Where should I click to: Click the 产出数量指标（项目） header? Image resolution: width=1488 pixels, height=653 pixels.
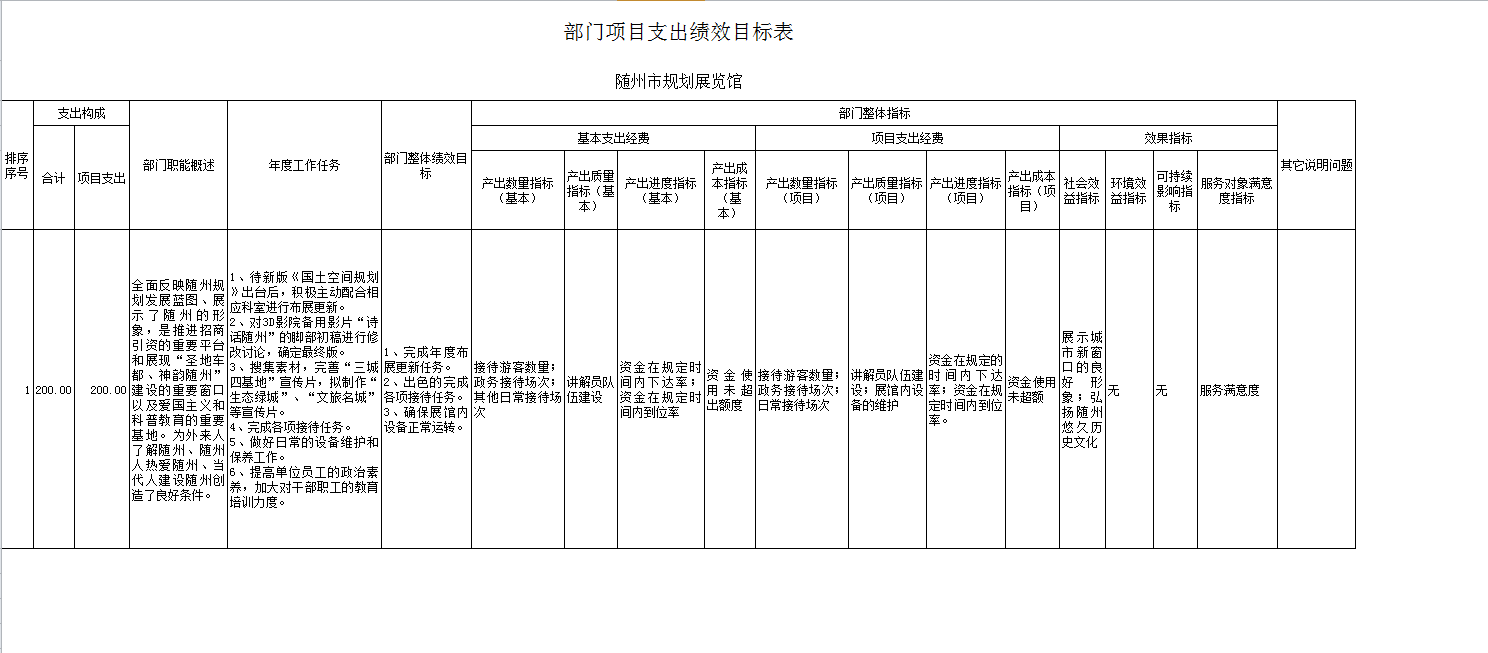801,190
